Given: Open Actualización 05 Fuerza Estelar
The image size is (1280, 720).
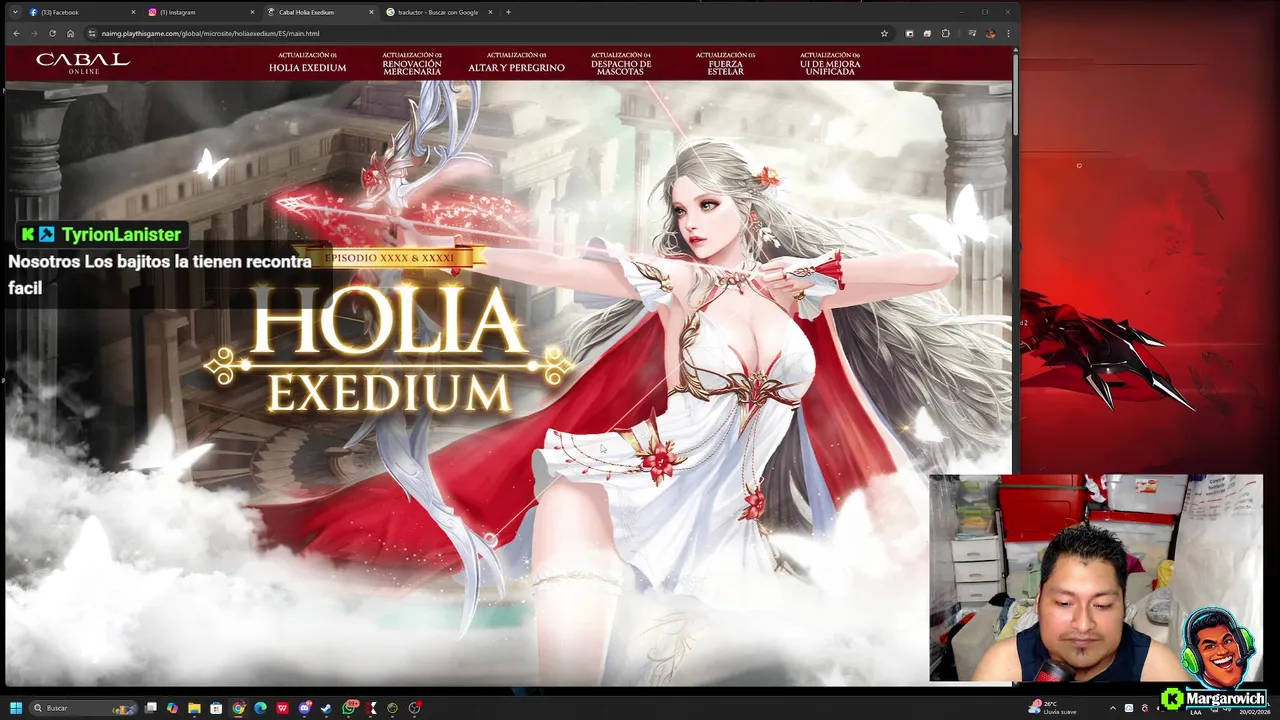Looking at the screenshot, I should 725,64.
